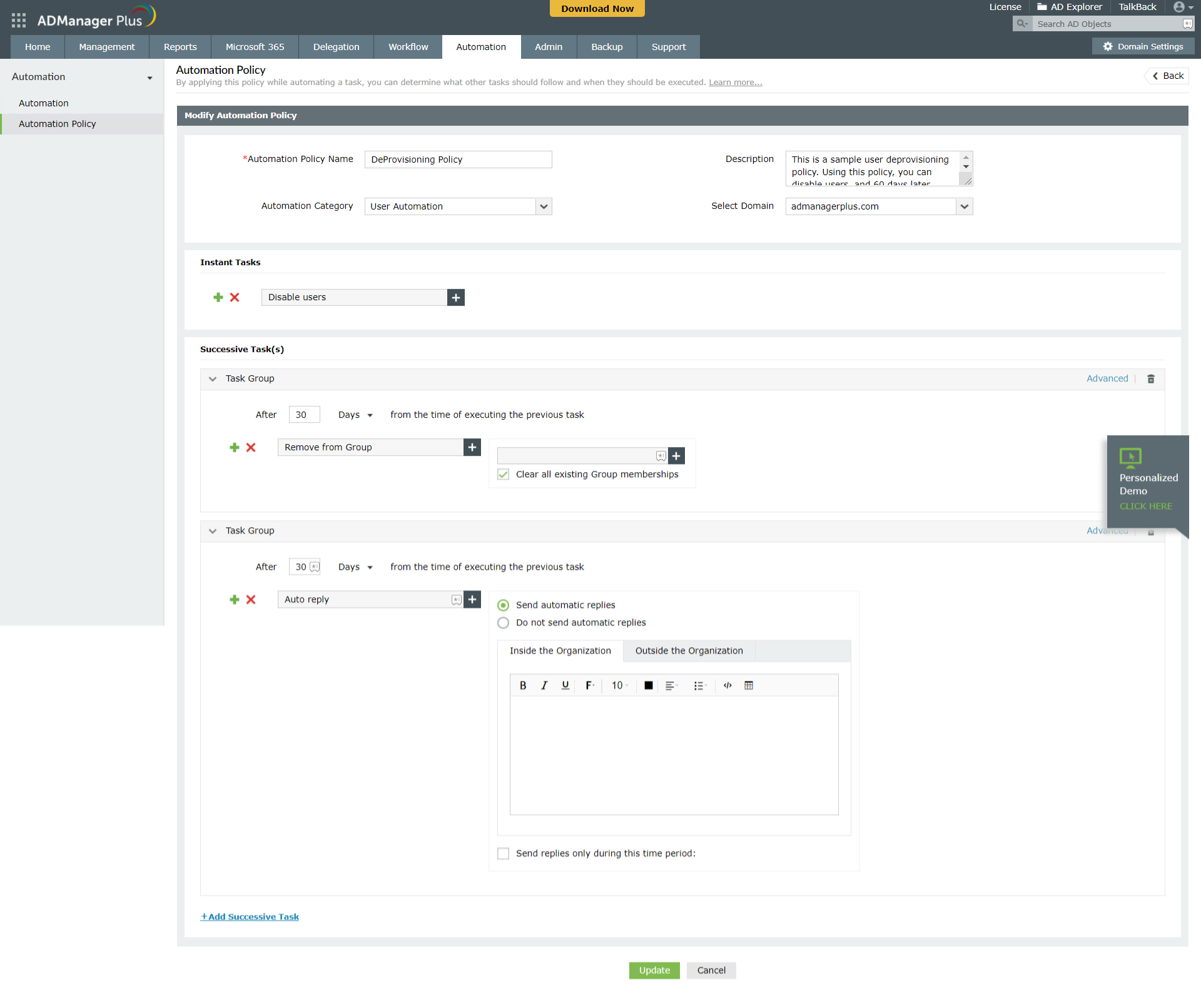
Task: Open source code view in the reply editor
Action: (x=727, y=685)
